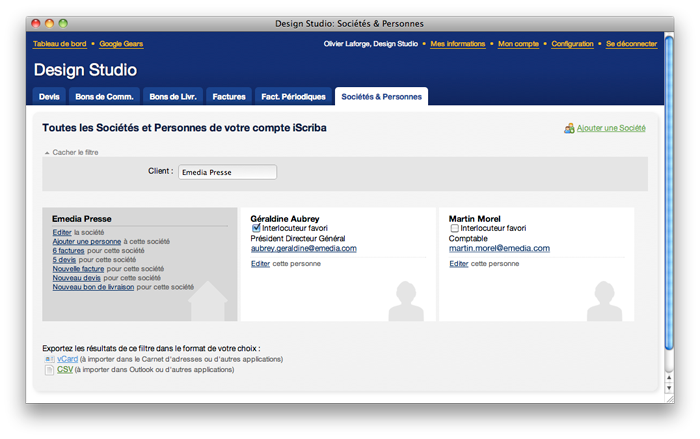
Task: Open the Tableau de bord link
Action: [x=60, y=44]
